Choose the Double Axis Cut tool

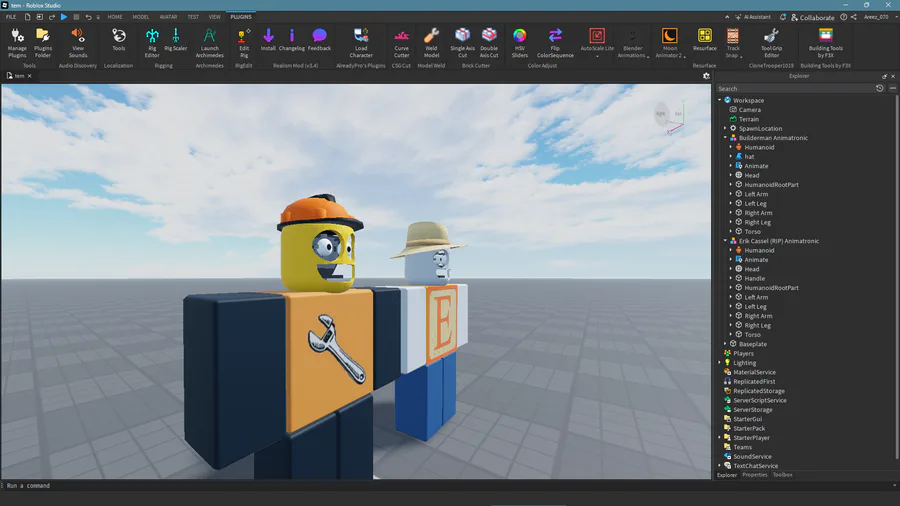click(489, 43)
